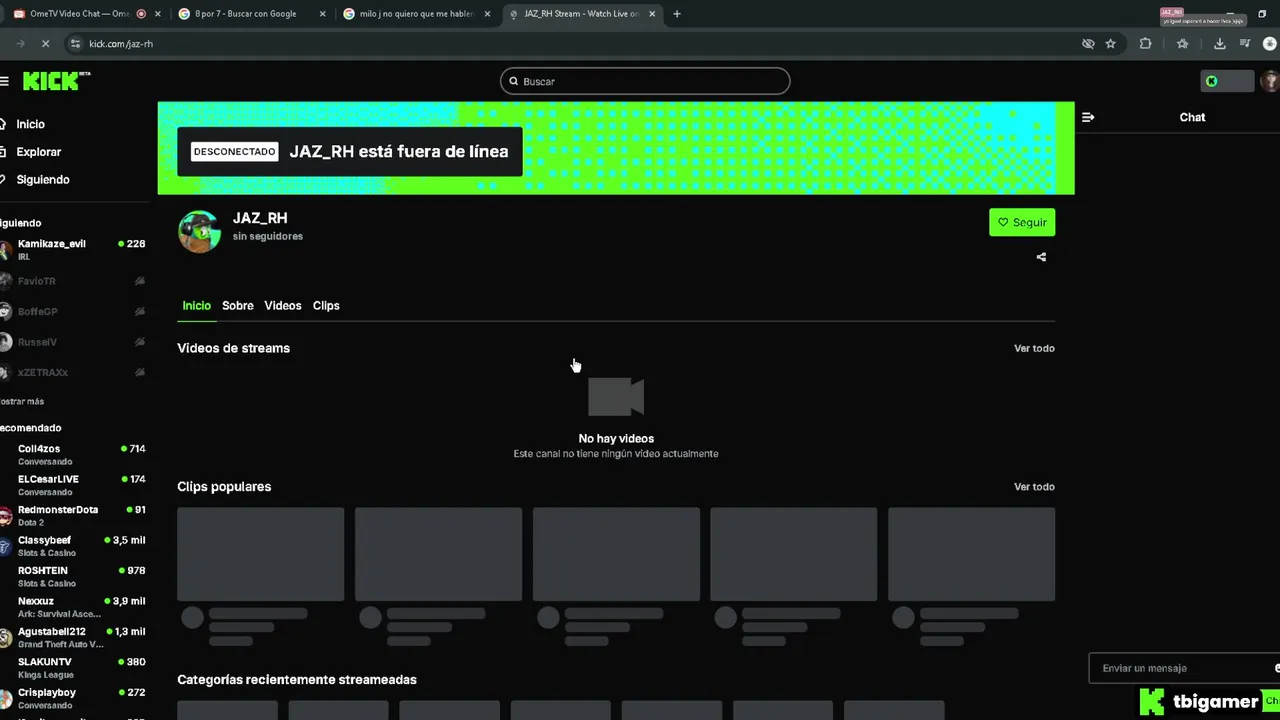Click the browser forward arrow
The image size is (1280, 720).
(x=21, y=44)
